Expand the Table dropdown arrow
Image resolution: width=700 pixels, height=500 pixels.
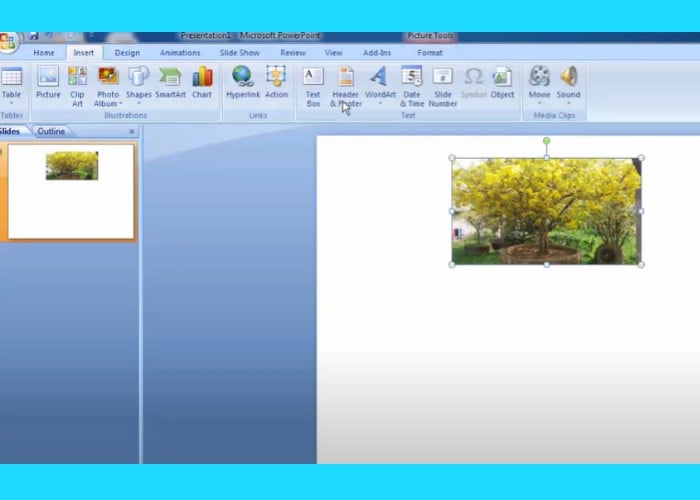coord(11,104)
